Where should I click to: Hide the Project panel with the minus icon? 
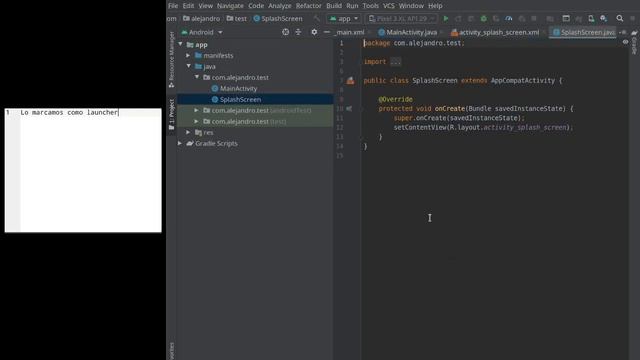pyautogui.click(x=327, y=32)
